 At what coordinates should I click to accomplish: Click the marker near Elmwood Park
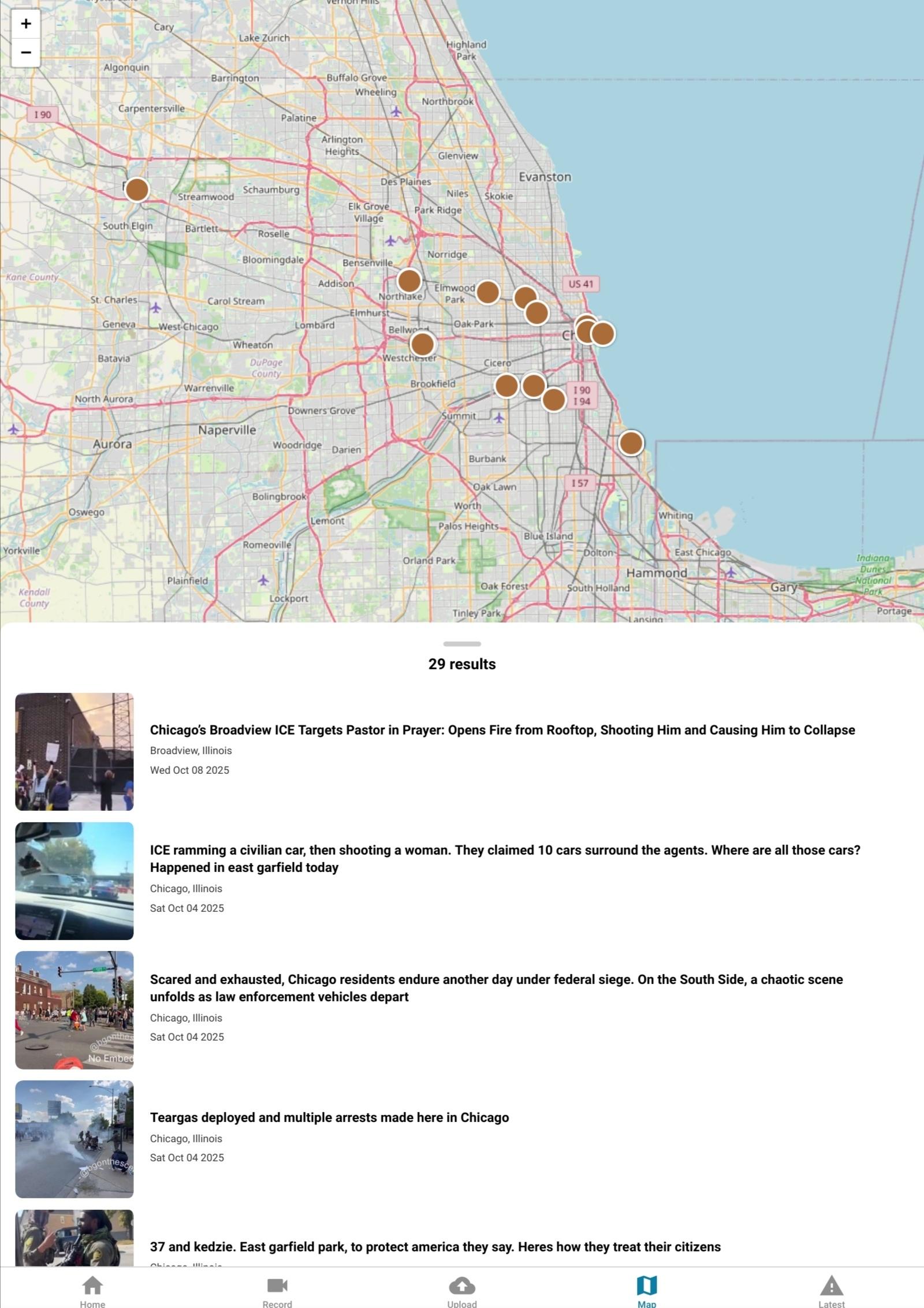(487, 292)
